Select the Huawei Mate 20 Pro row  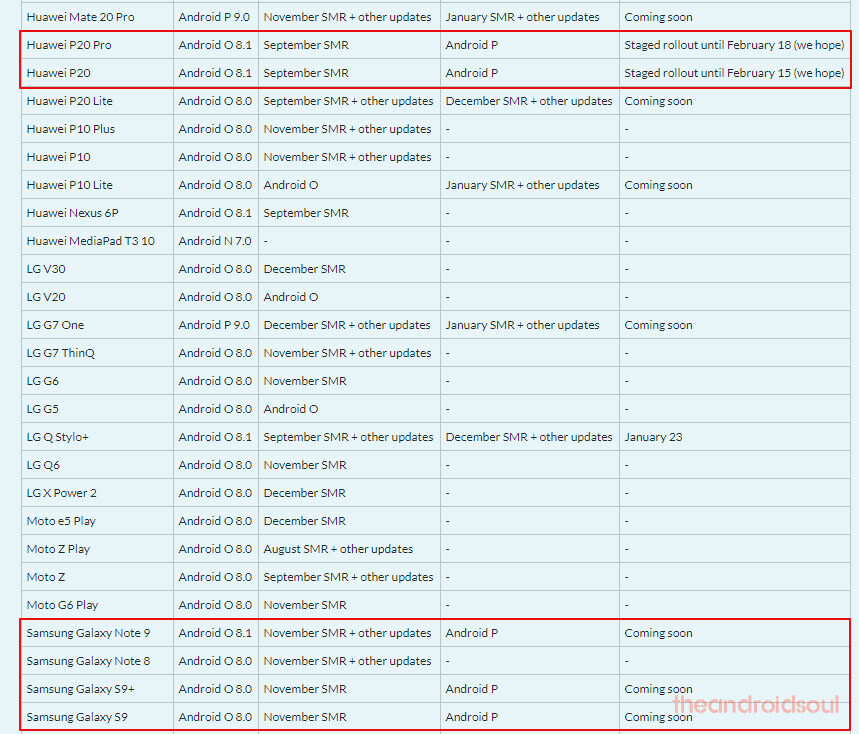point(436,17)
